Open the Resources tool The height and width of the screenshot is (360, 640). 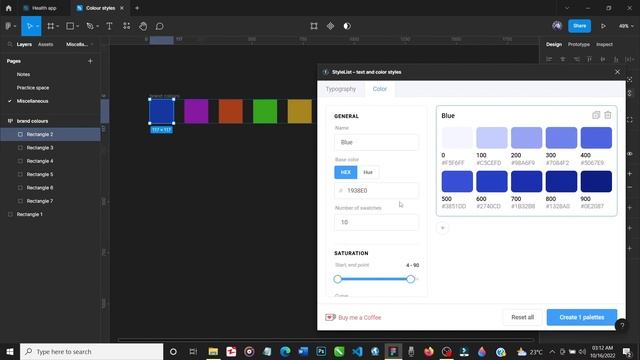pos(127,26)
